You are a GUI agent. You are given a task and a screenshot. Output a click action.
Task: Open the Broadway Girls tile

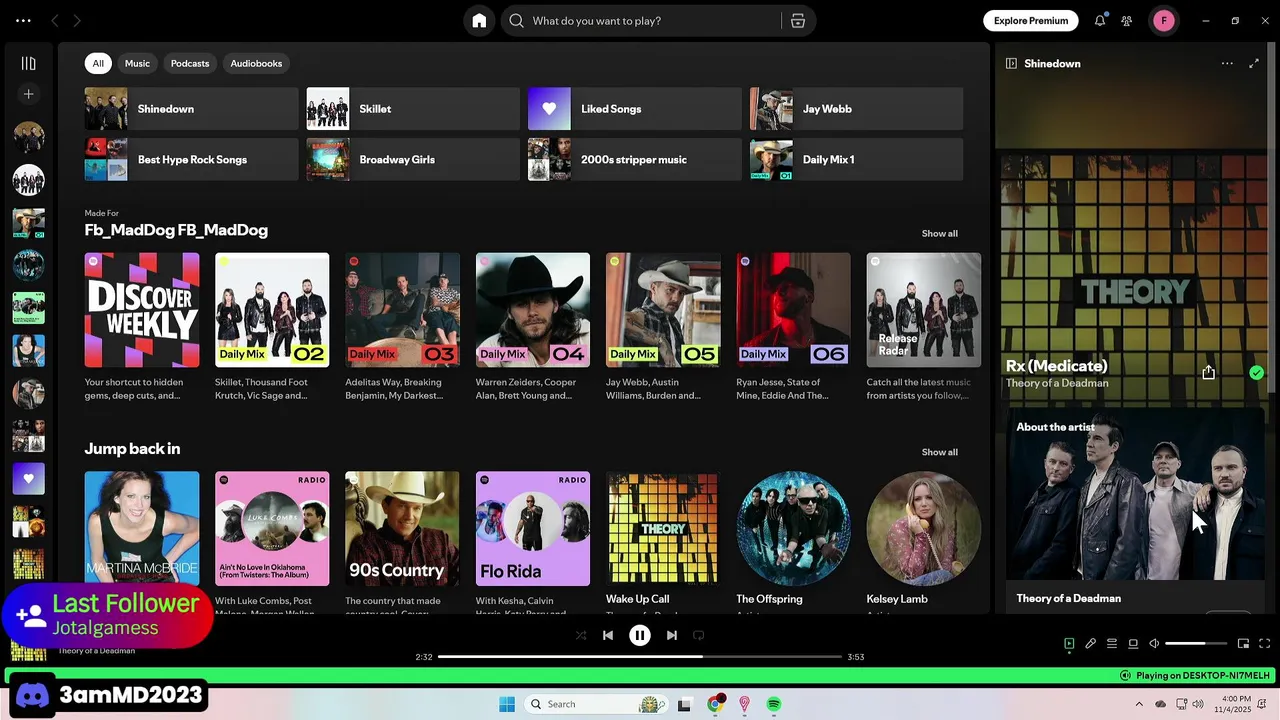(x=413, y=160)
